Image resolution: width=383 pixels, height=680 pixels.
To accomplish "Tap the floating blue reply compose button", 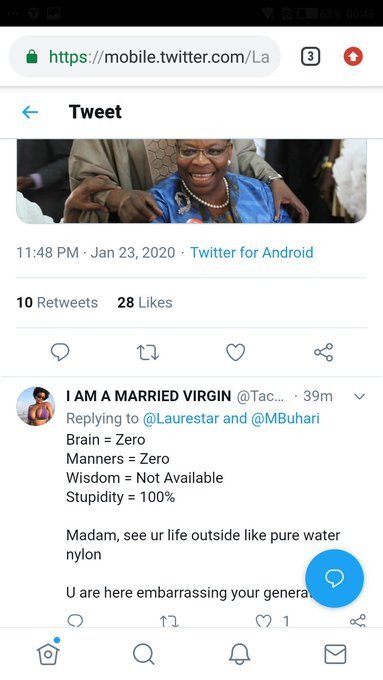I will 334,578.
